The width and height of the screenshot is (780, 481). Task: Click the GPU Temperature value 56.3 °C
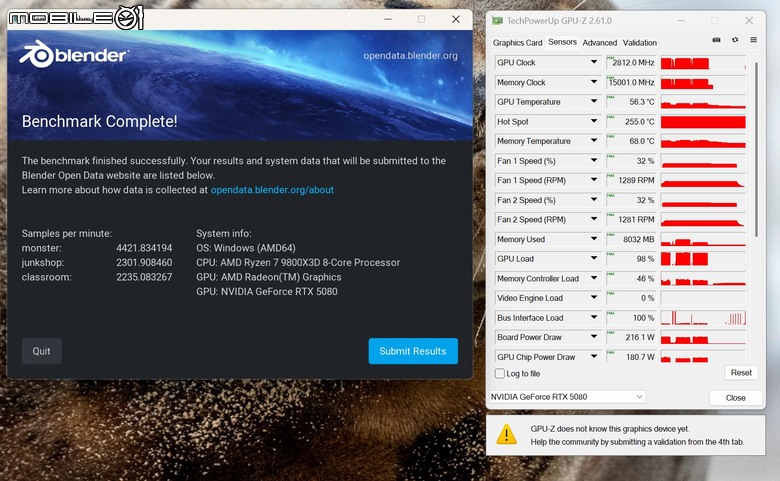pos(642,101)
